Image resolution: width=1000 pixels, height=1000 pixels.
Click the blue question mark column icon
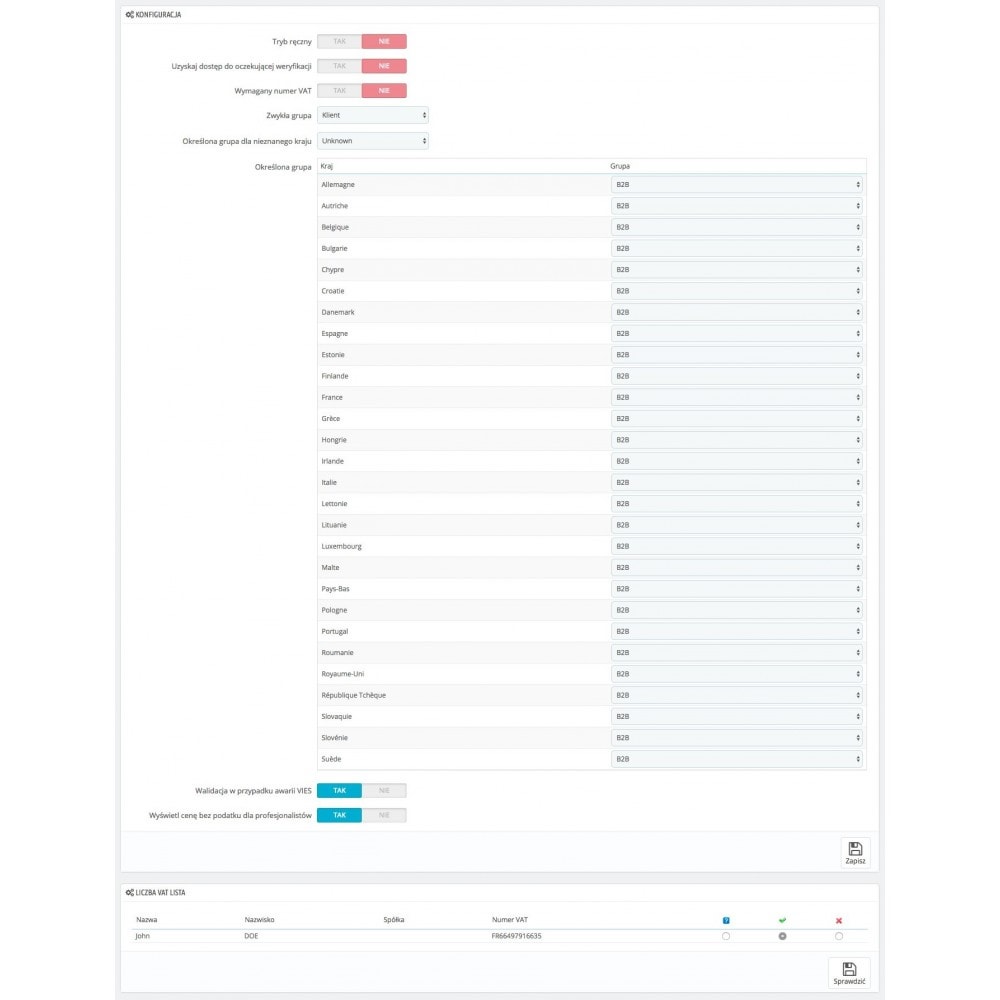726,920
